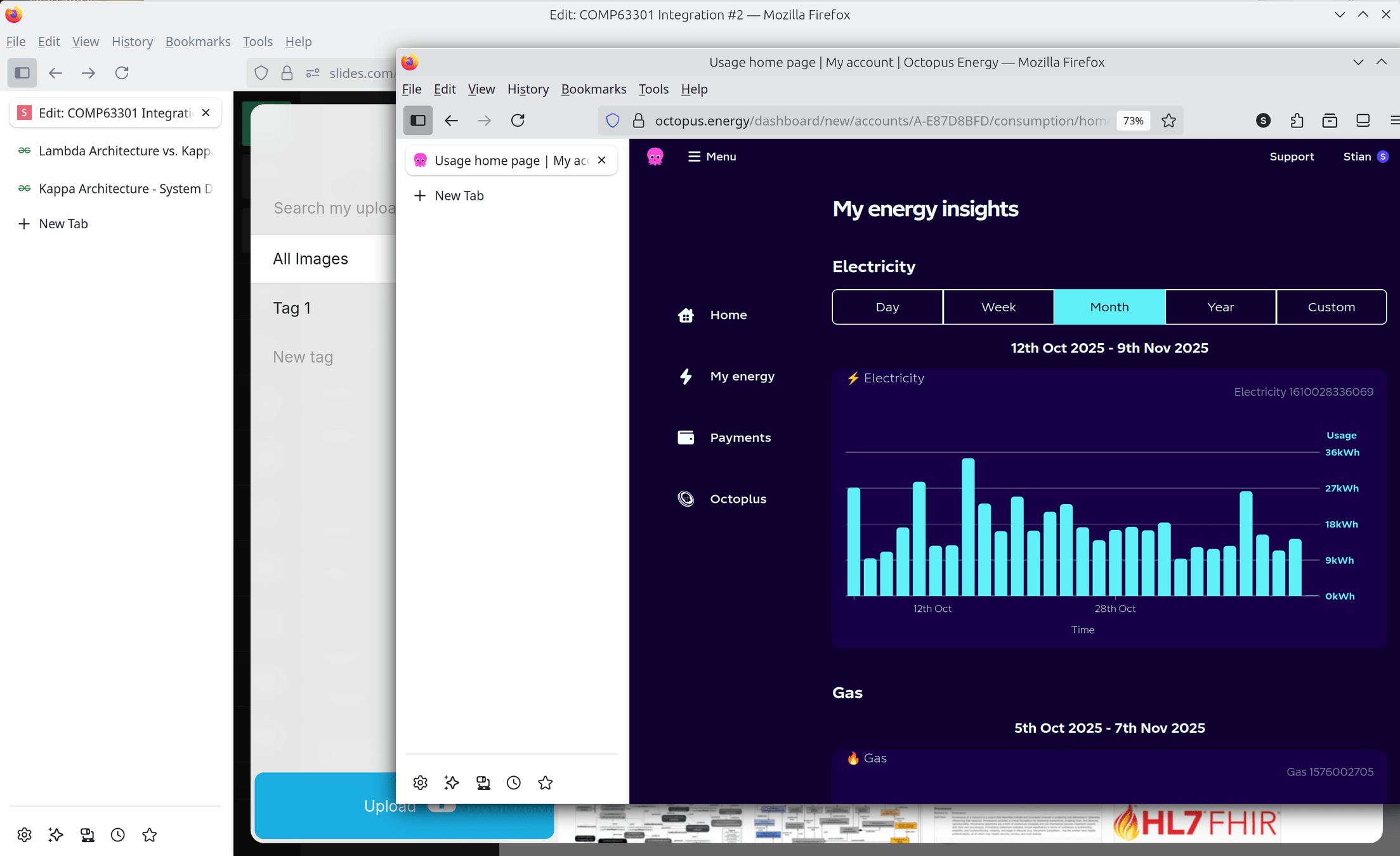Bookmark this page with the star icon
Image resolution: width=1400 pixels, height=856 pixels.
tap(1168, 120)
